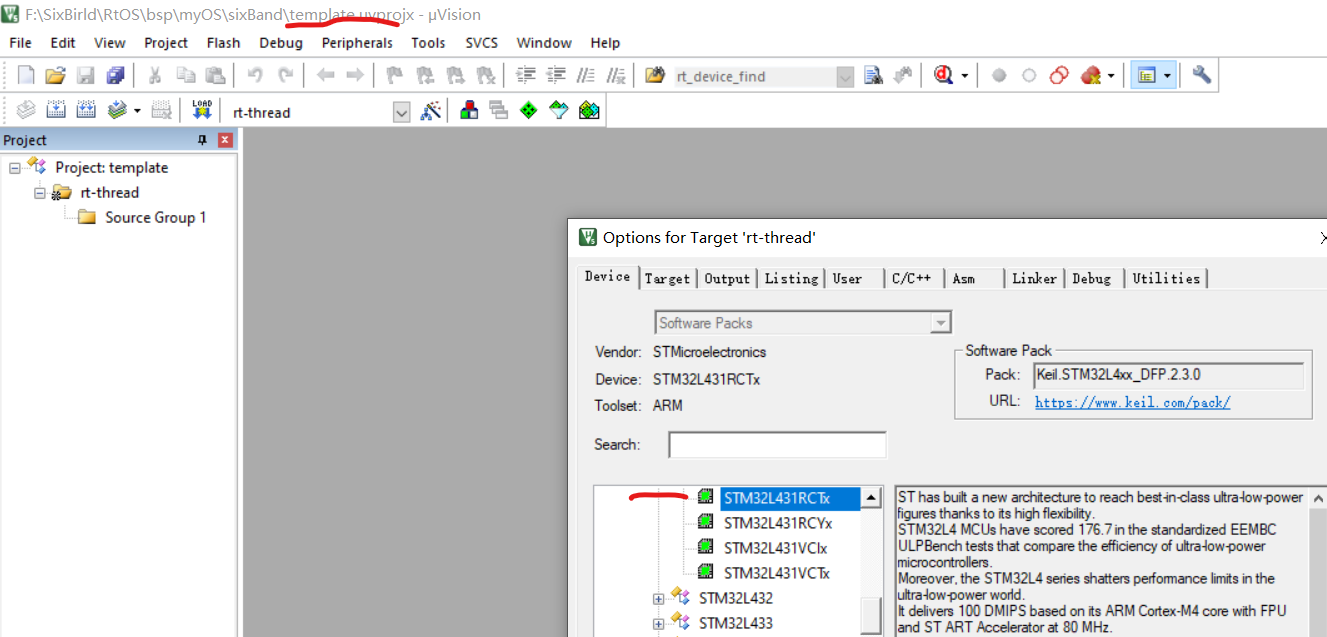This screenshot has width=1327, height=637.
Task: Select STM32L431RCYx in device list
Action: pyautogui.click(x=778, y=523)
